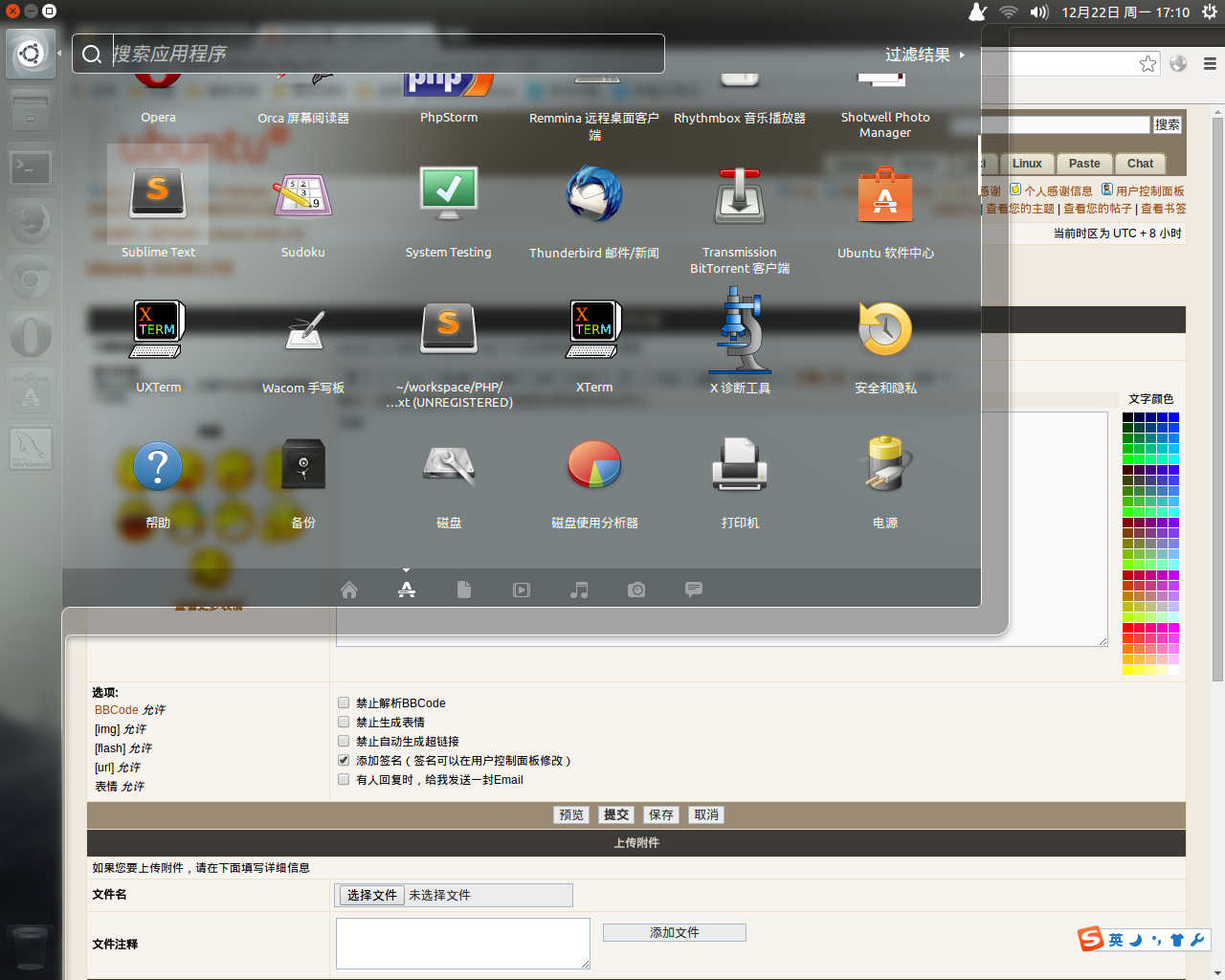This screenshot has width=1225, height=980.
Task: Open the Chat tab
Action: (1140, 163)
